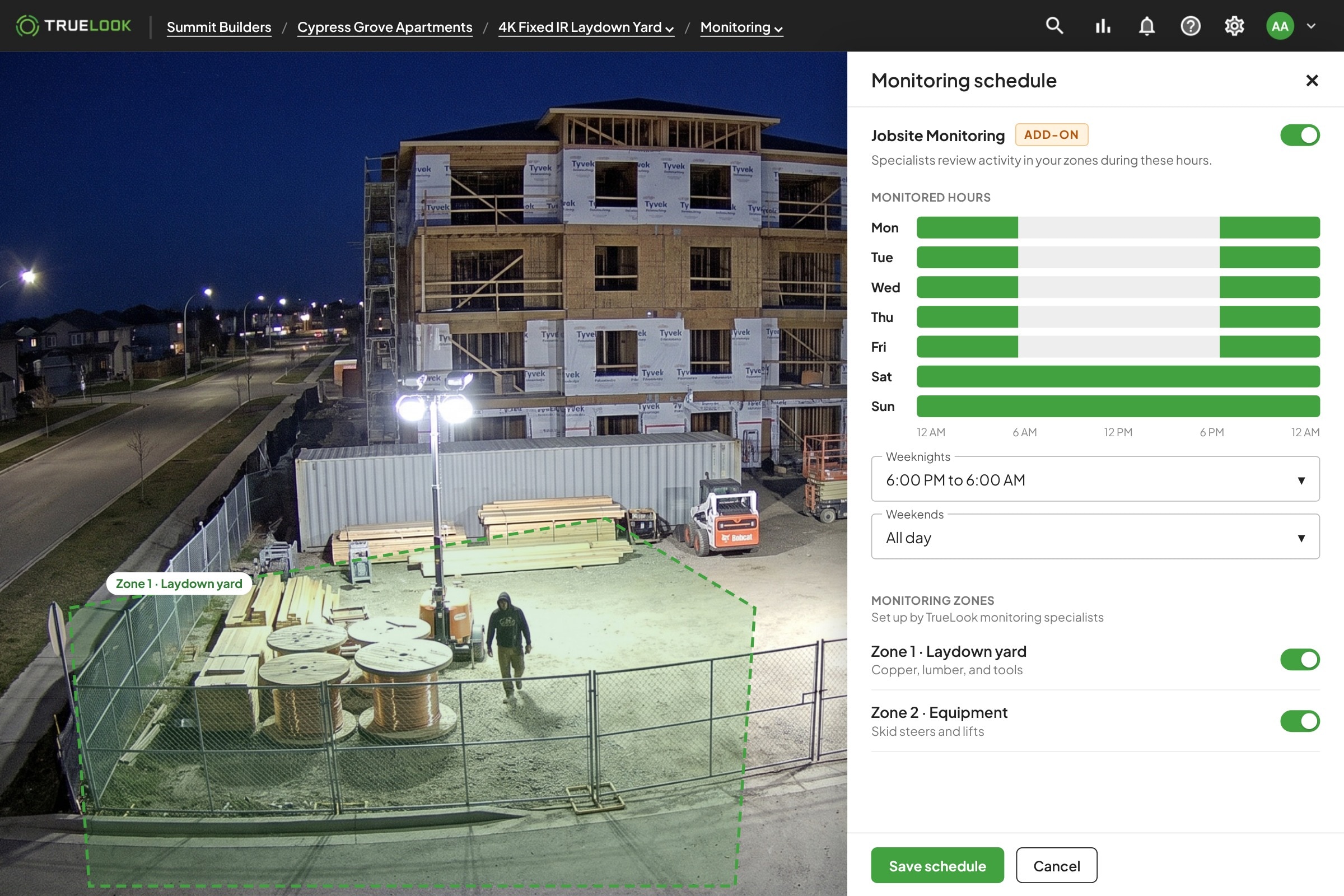Open the search magnifier icon
Viewport: 1344px width, 896px height.
1054,26
